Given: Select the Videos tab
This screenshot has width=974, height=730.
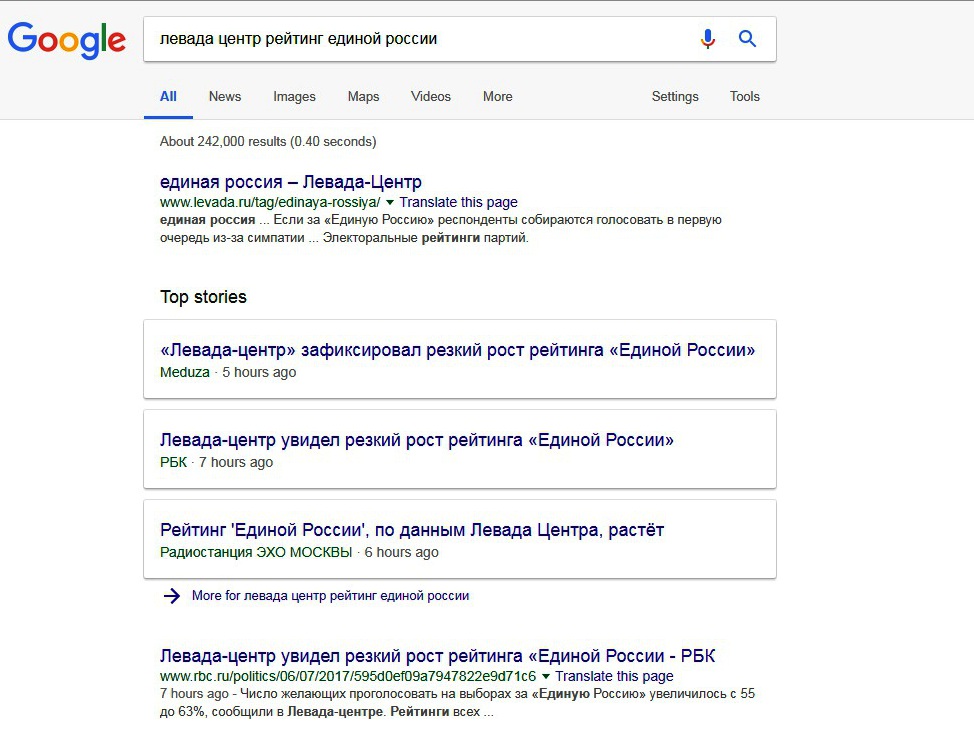Looking at the screenshot, I should click(x=430, y=96).
